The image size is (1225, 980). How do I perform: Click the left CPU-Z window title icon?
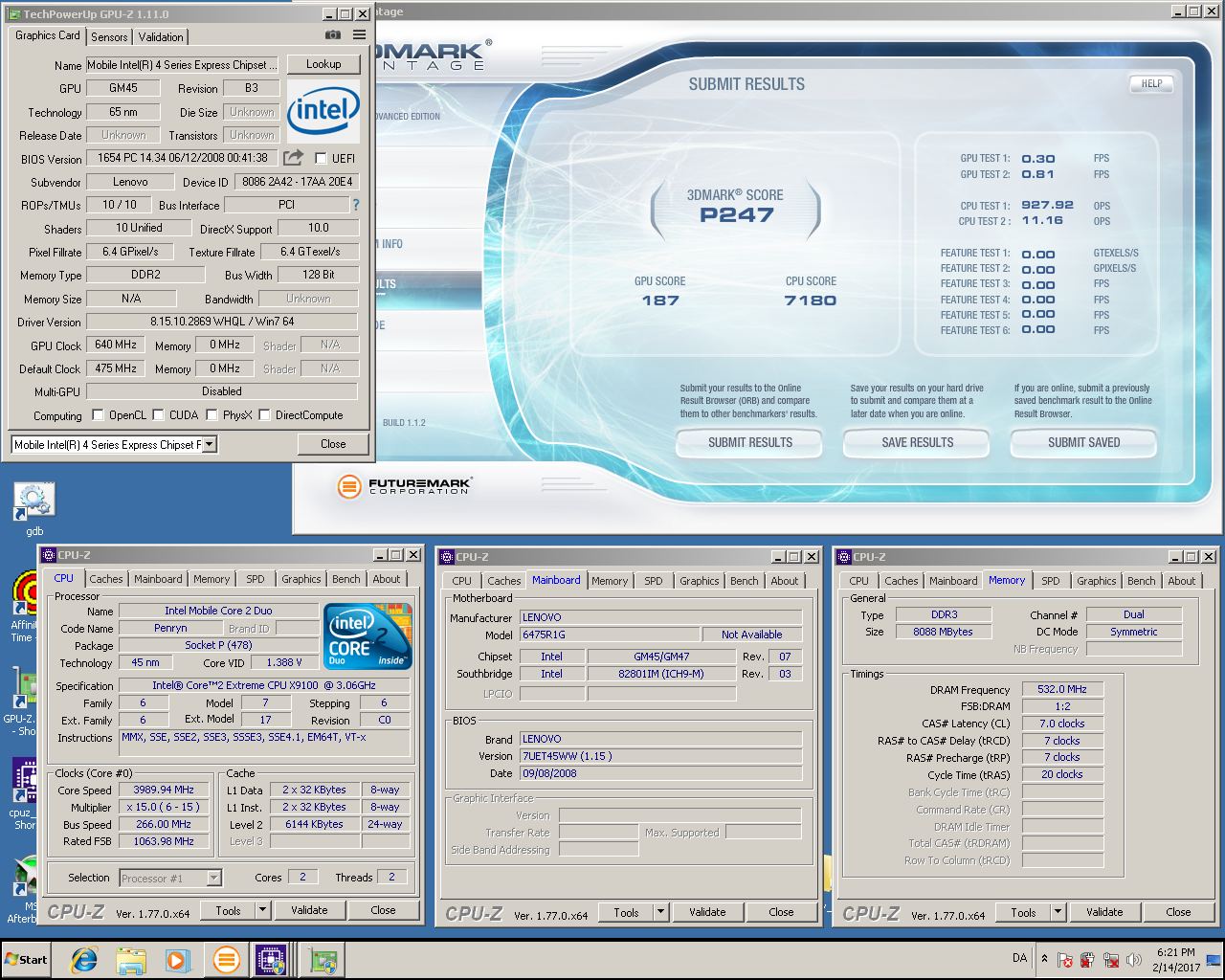(x=49, y=555)
